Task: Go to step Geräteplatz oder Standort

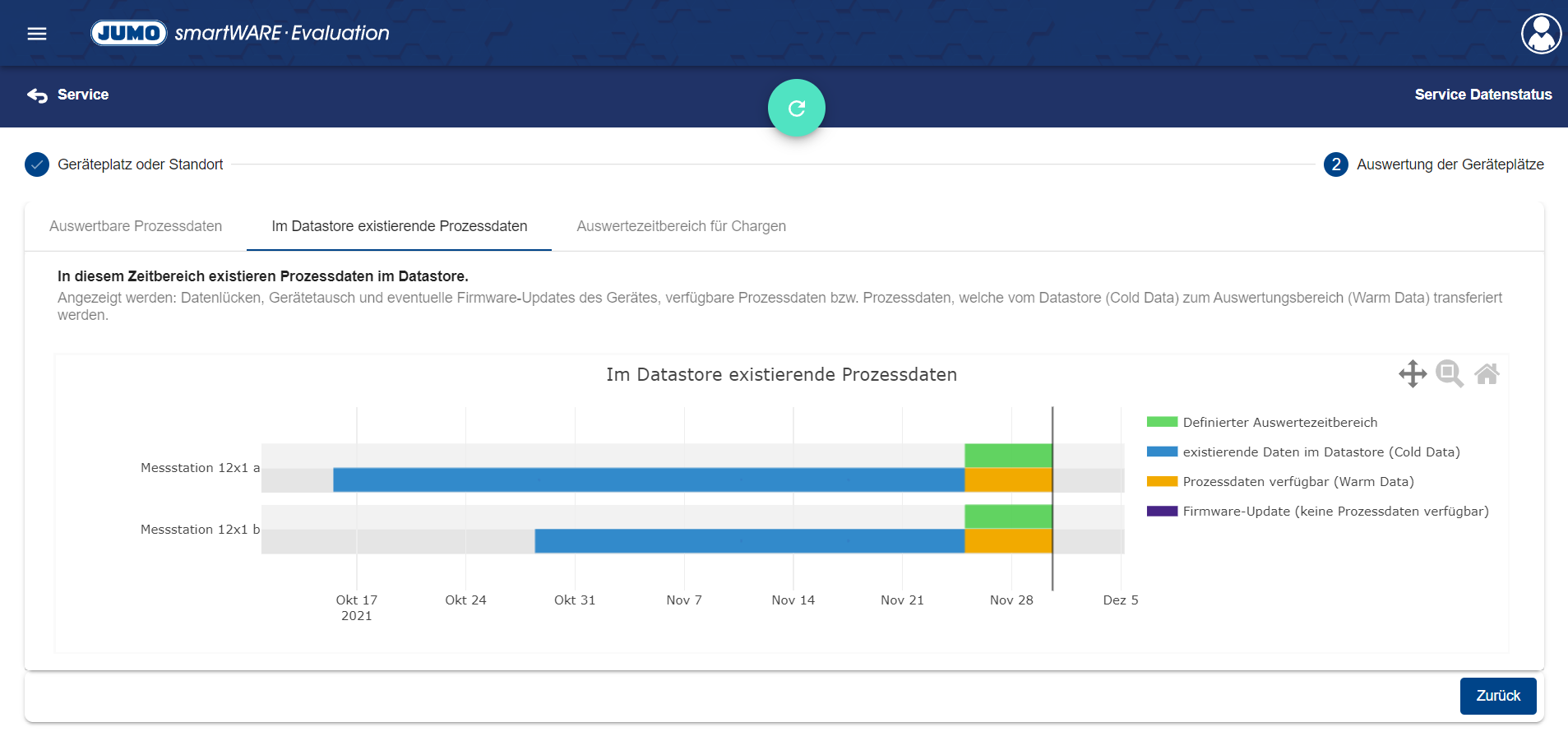Action: (x=140, y=164)
